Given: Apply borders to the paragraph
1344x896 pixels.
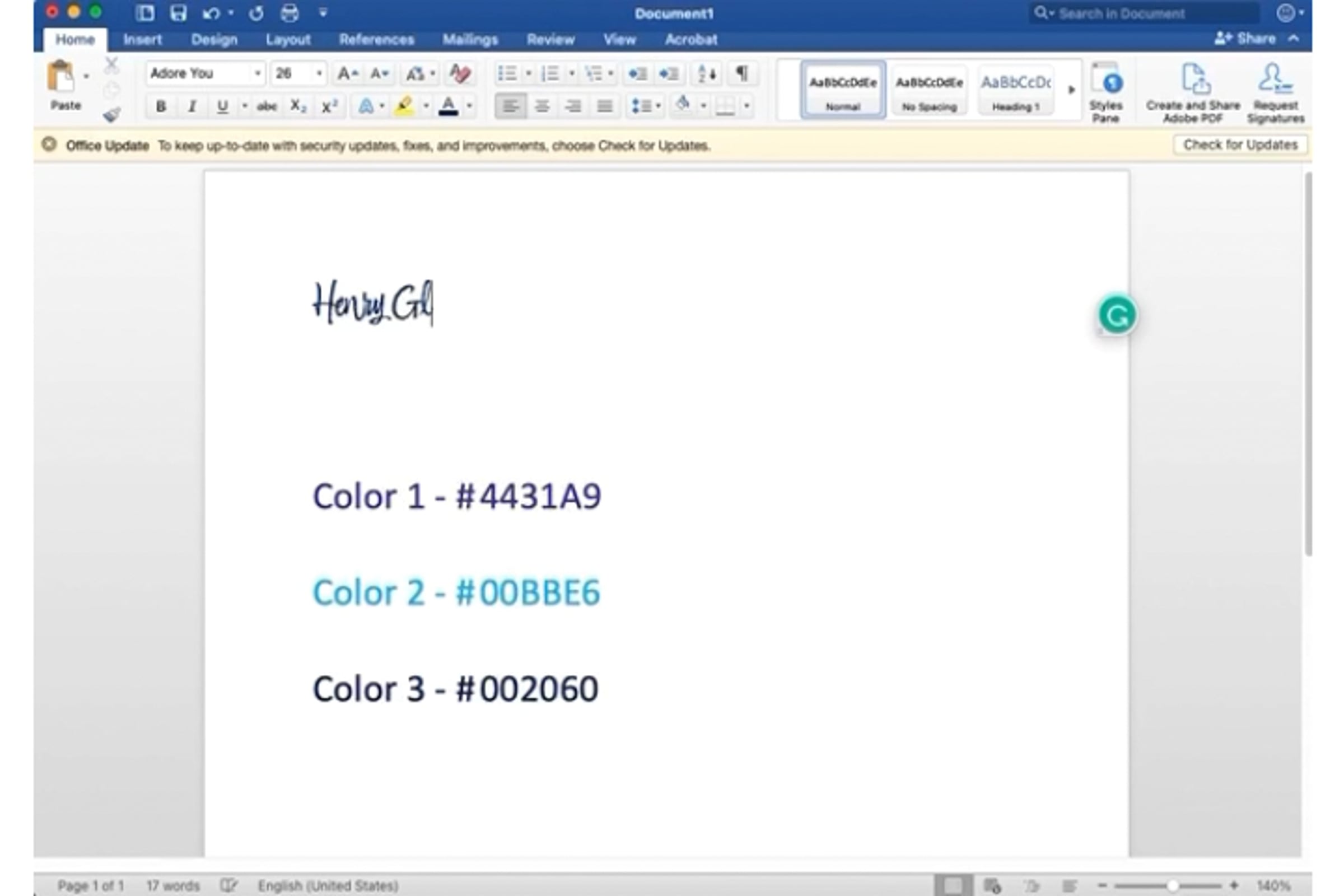Looking at the screenshot, I should [x=725, y=106].
